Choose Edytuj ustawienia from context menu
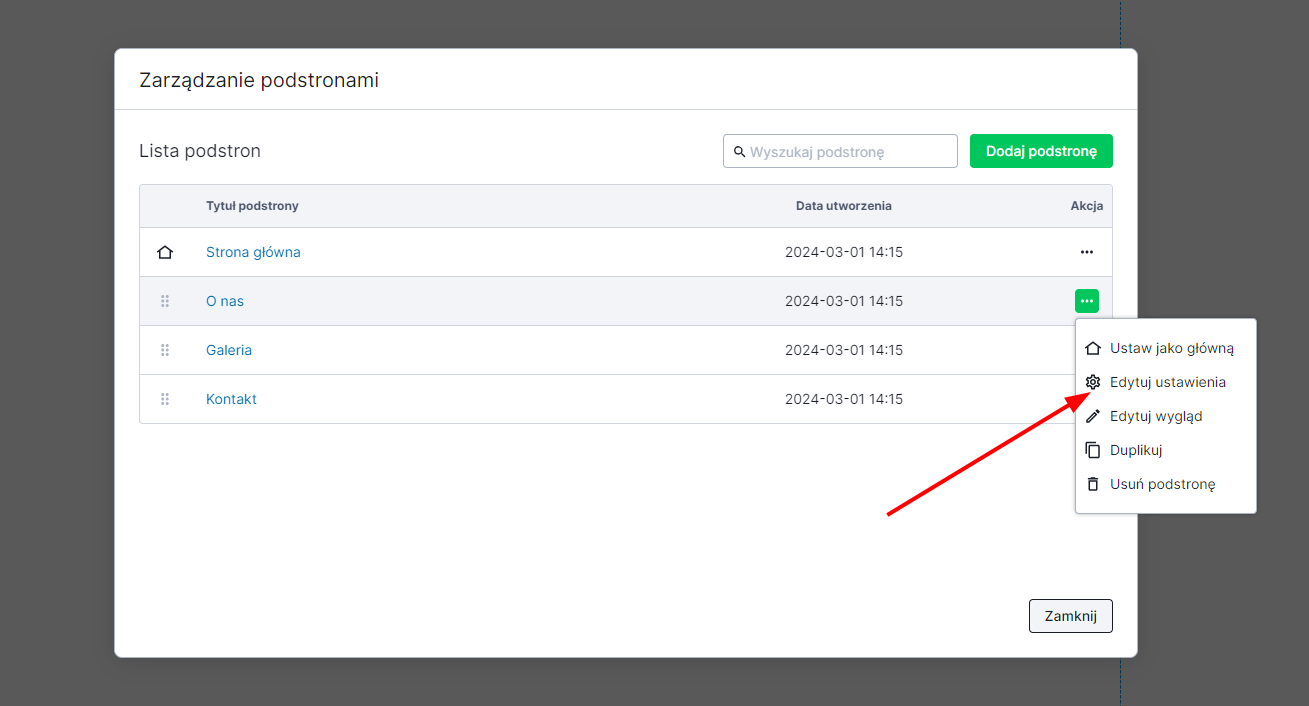The image size is (1309, 706). pyautogui.click(x=1167, y=382)
